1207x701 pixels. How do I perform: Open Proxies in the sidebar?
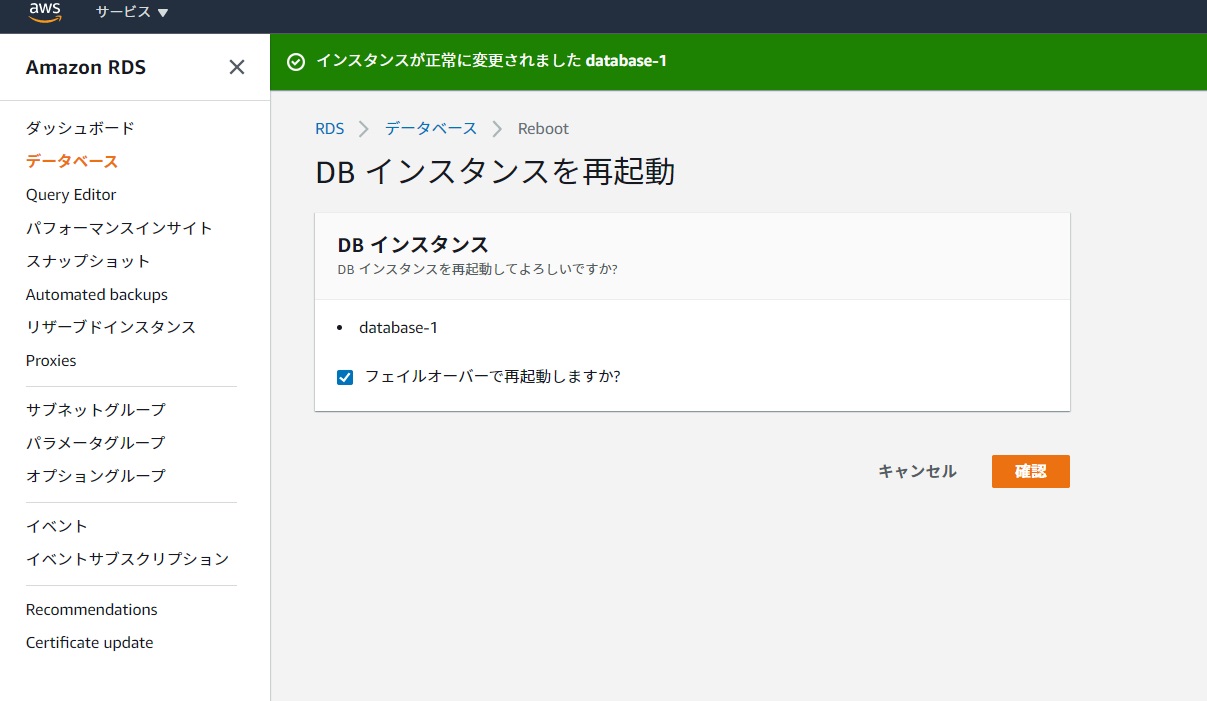coord(51,361)
